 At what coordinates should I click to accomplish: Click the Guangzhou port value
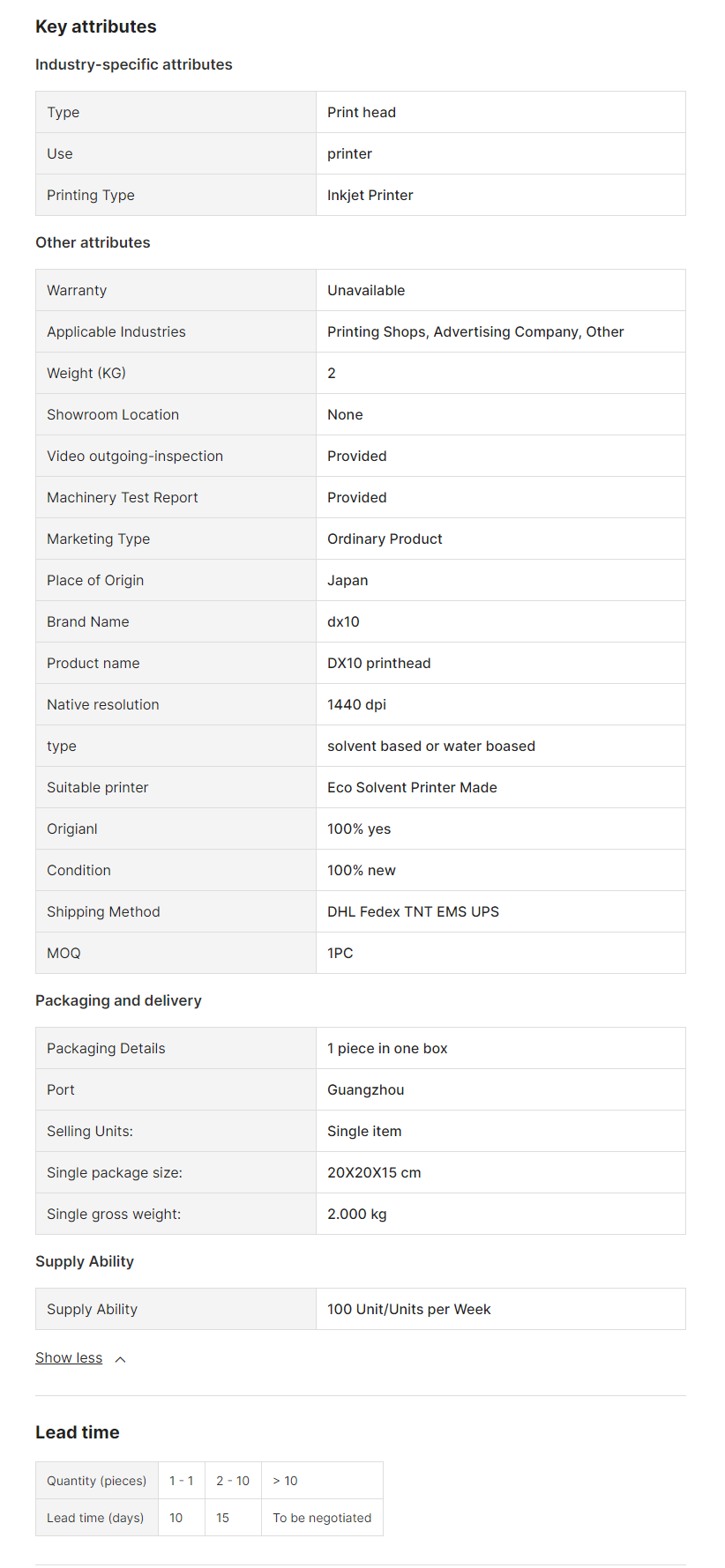[x=366, y=1089]
